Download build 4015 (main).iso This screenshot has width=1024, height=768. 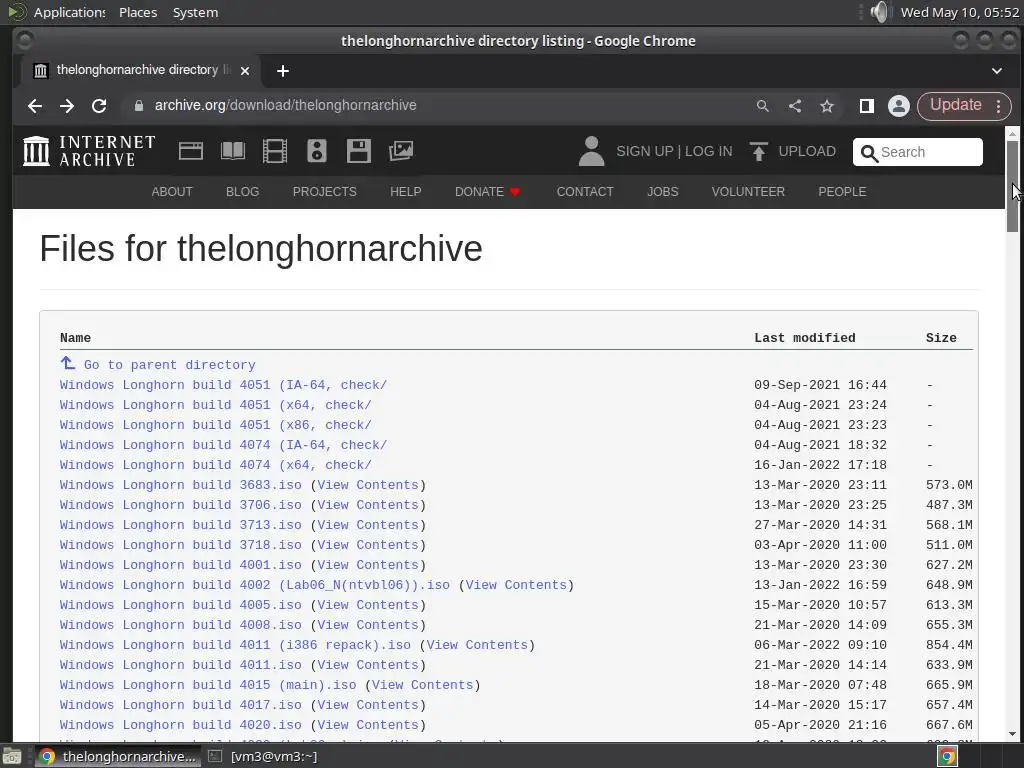pos(208,685)
